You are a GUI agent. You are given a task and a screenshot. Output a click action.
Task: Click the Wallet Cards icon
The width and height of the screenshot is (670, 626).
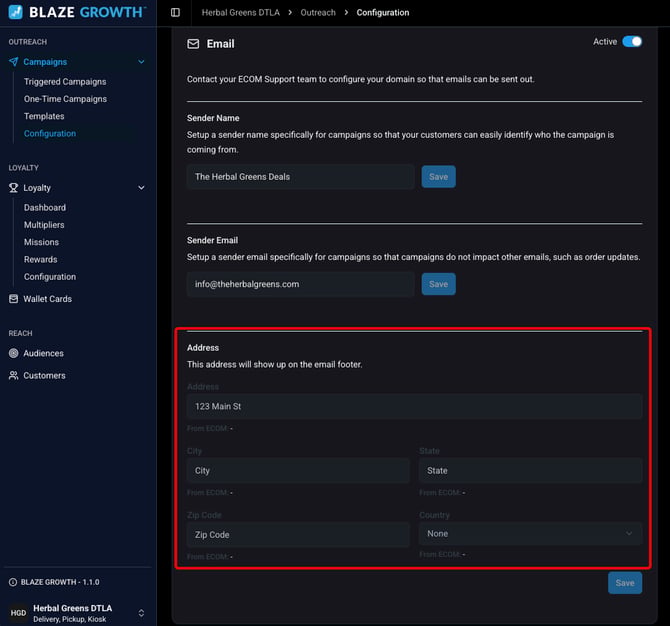click(x=14, y=299)
